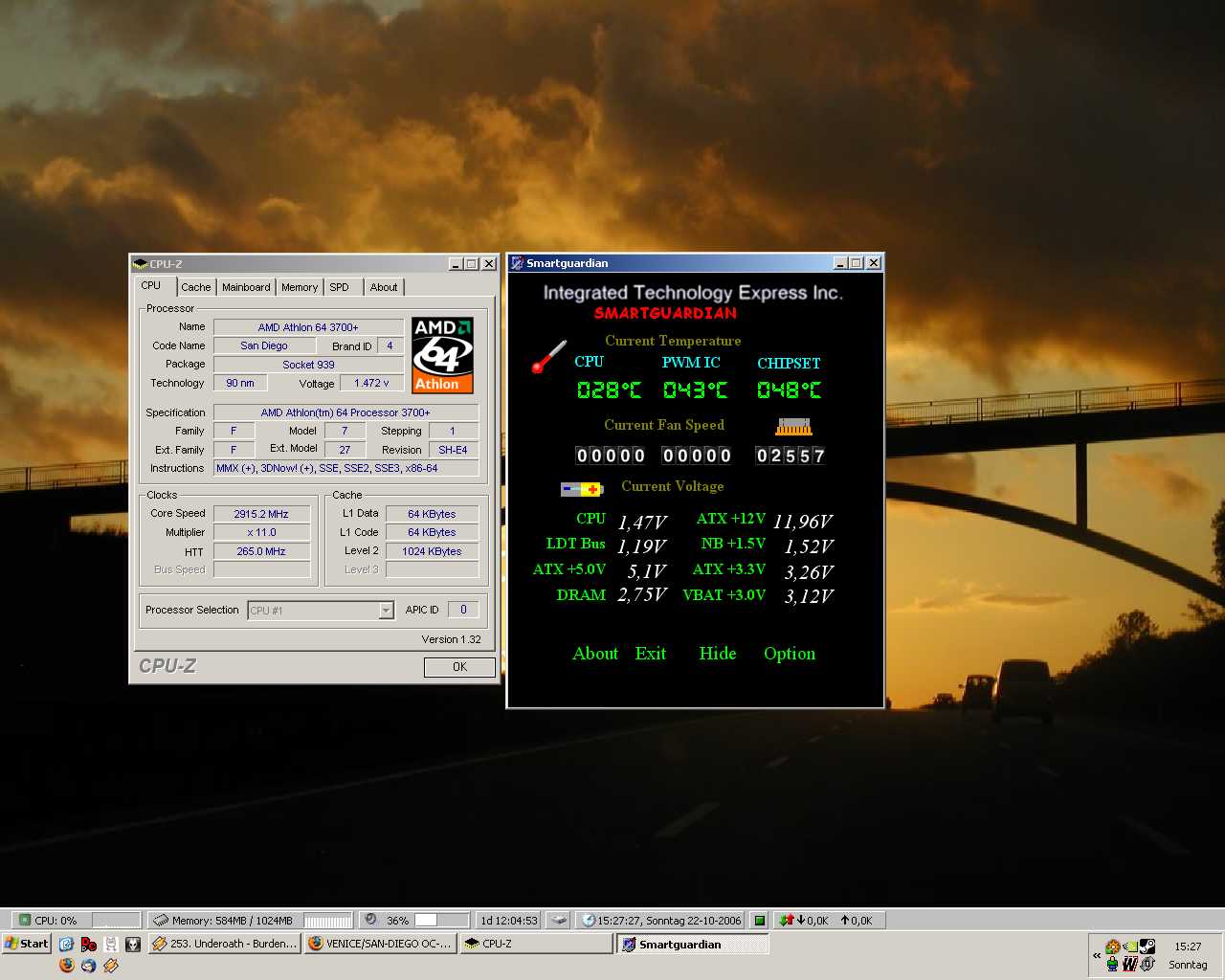Image resolution: width=1225 pixels, height=980 pixels.
Task: Click the disk drive icon in the status bar
Action: (x=559, y=920)
